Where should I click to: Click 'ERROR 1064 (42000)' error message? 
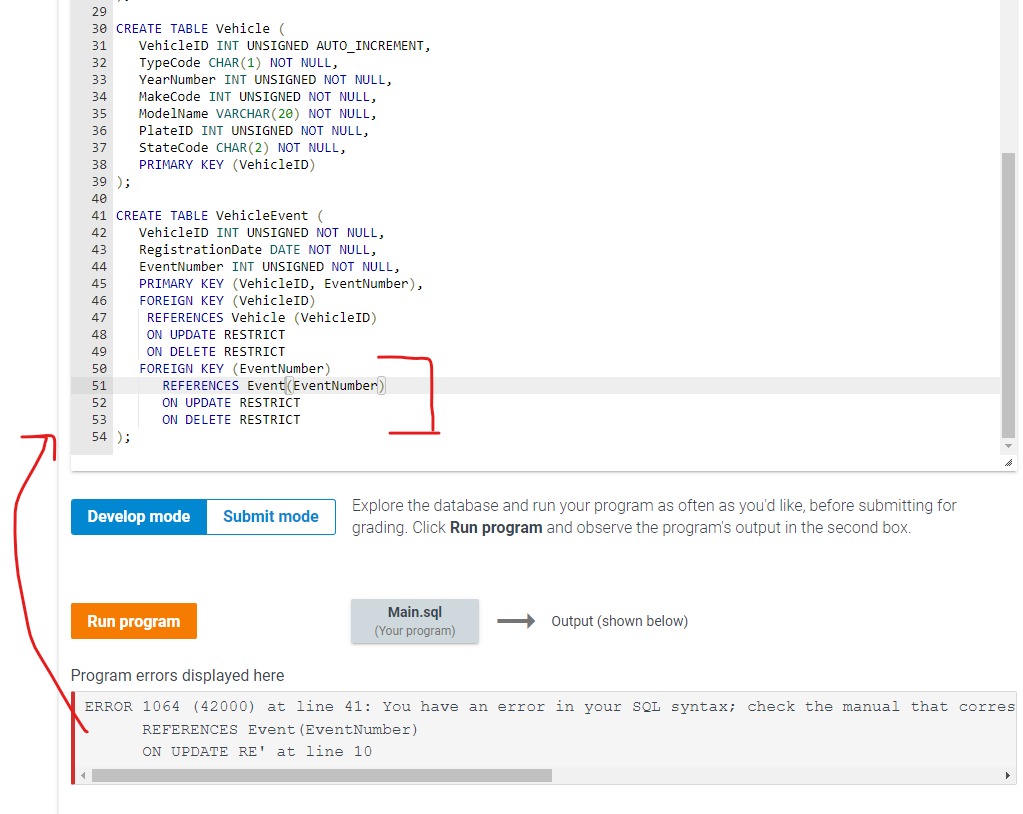[x=170, y=706]
